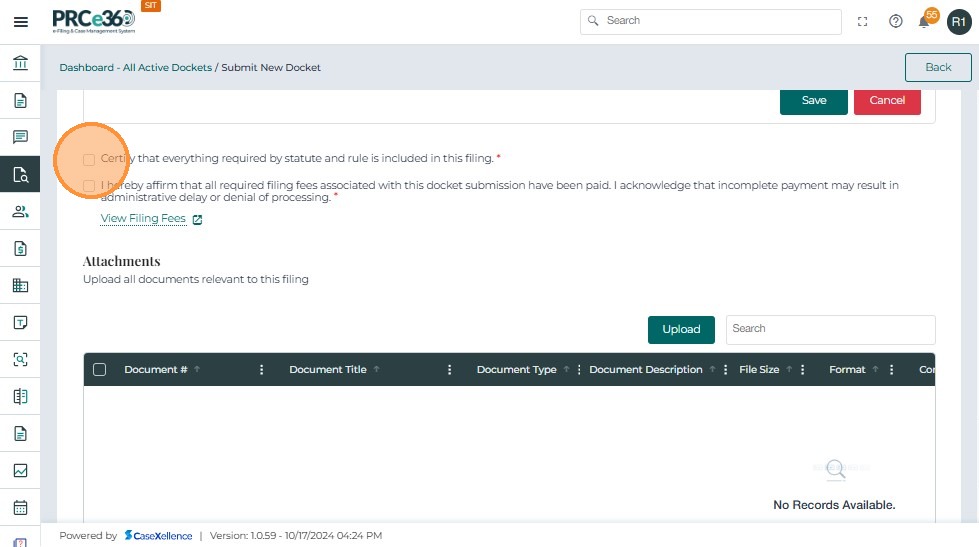Toggle fullscreen mode icon
Screen dimensions: 979x547
point(863,22)
